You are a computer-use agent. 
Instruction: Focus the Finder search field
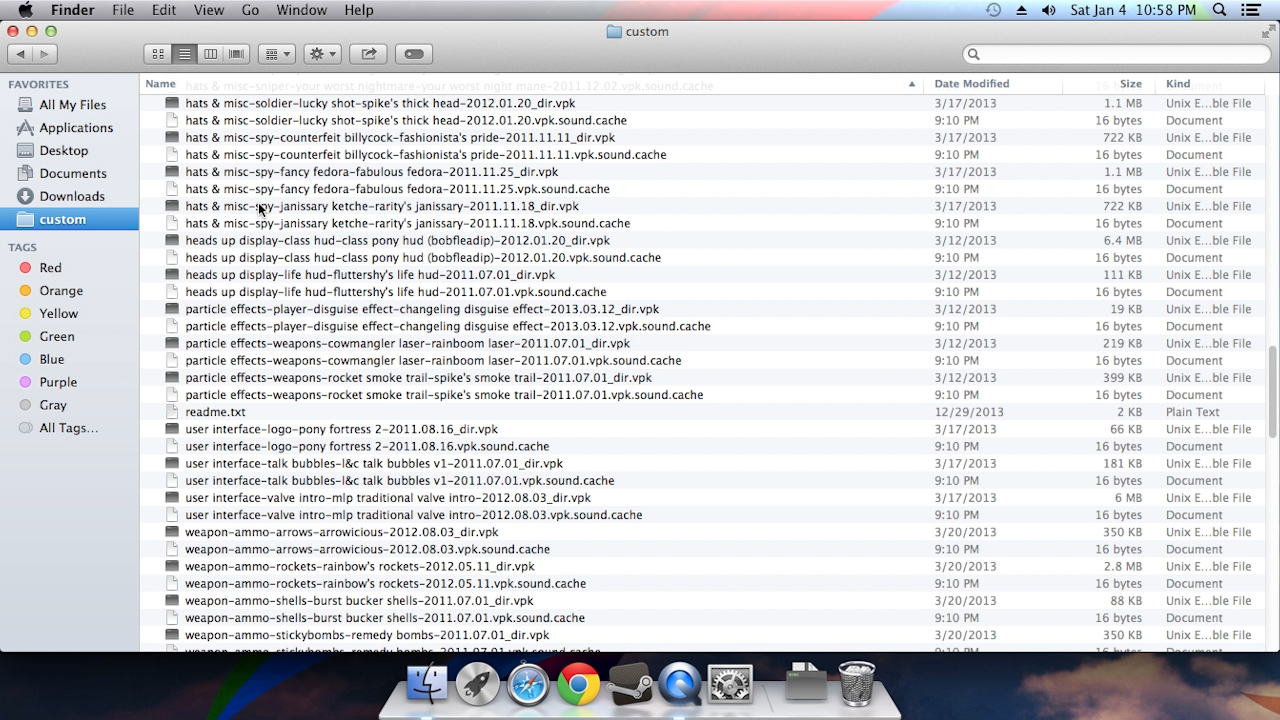click(1117, 54)
